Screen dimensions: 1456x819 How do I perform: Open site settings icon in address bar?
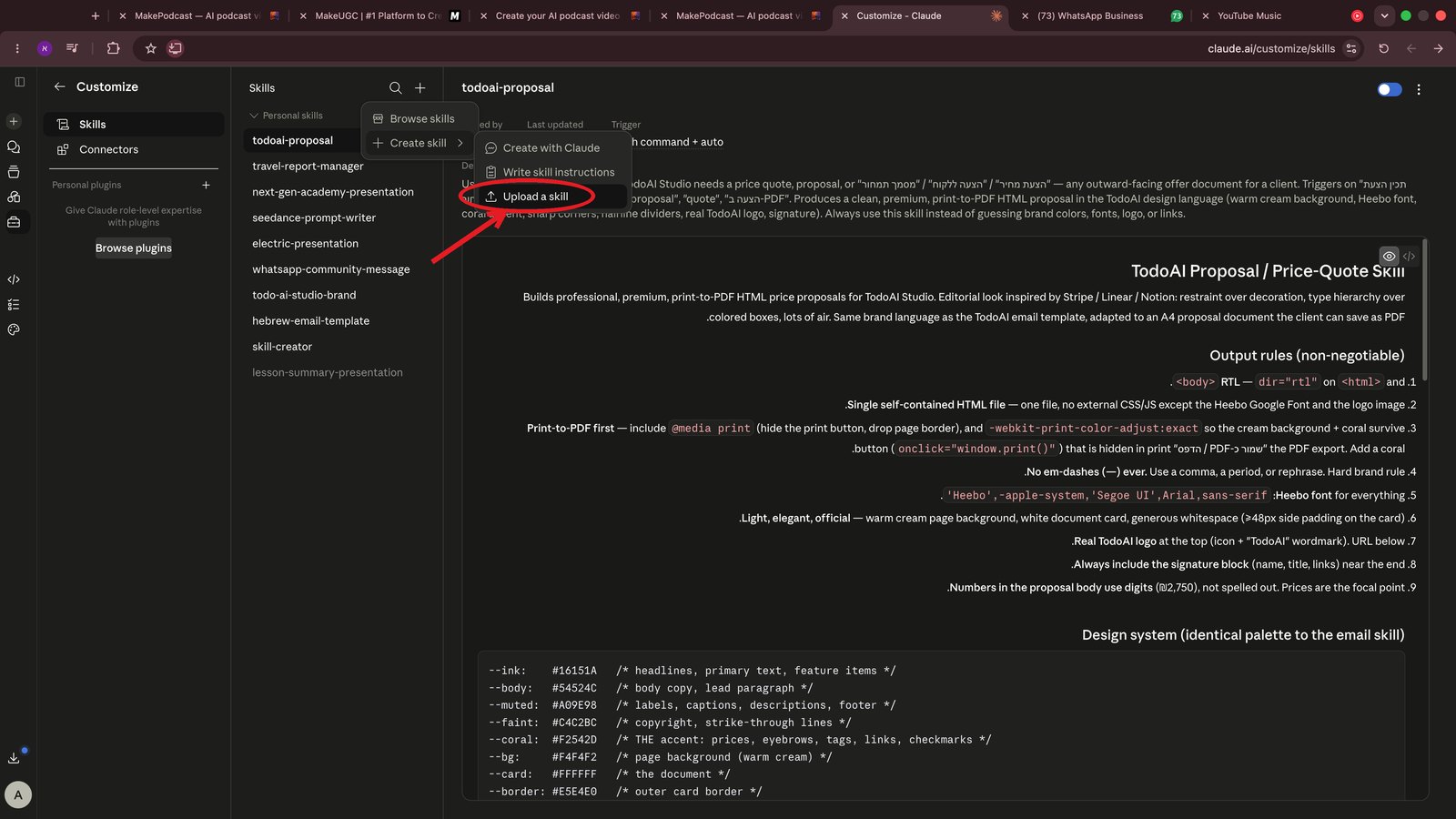[x=1351, y=48]
